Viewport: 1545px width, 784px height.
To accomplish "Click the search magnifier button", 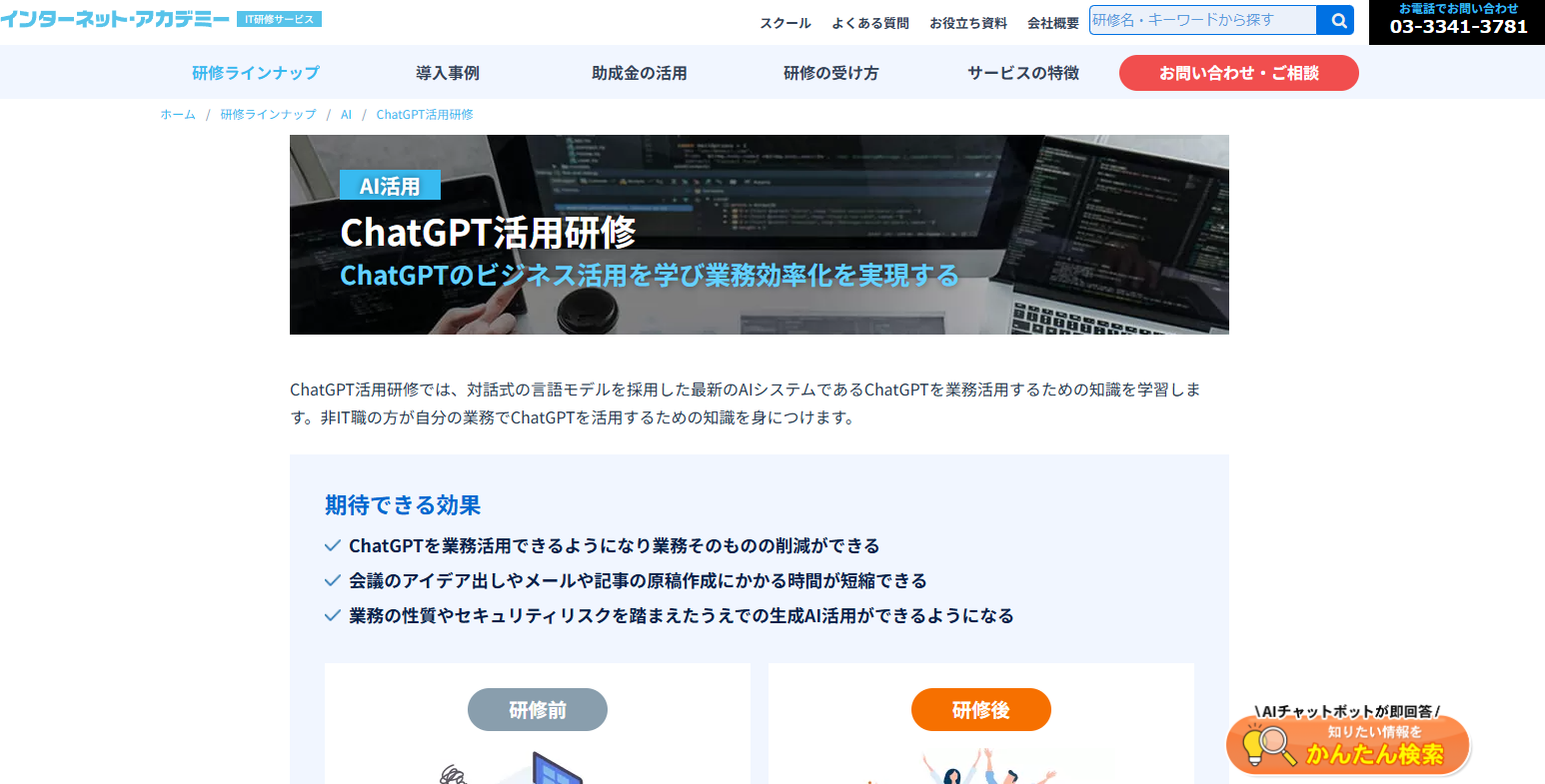I will pyautogui.click(x=1335, y=20).
